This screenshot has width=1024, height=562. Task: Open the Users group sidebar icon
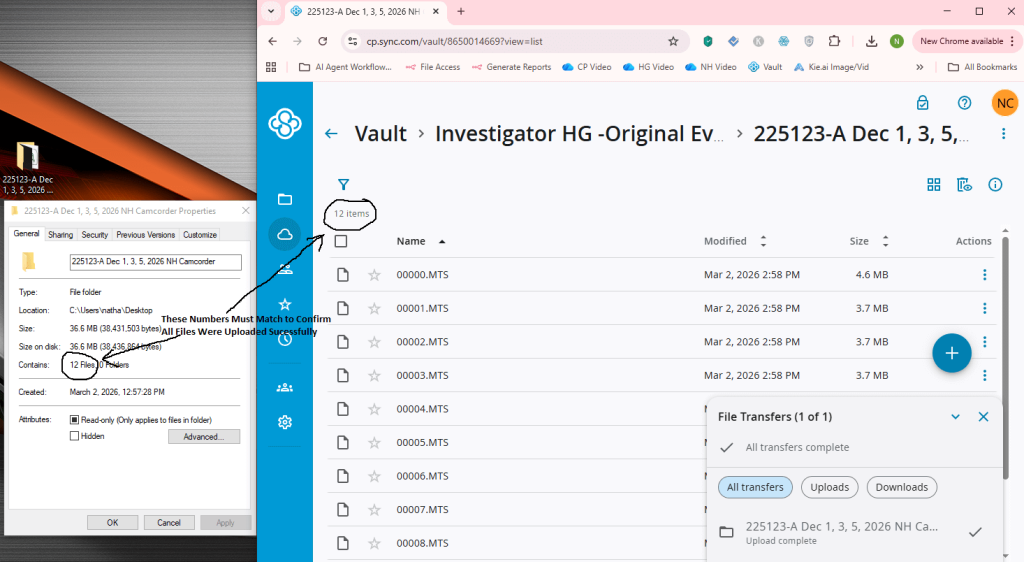pos(285,387)
